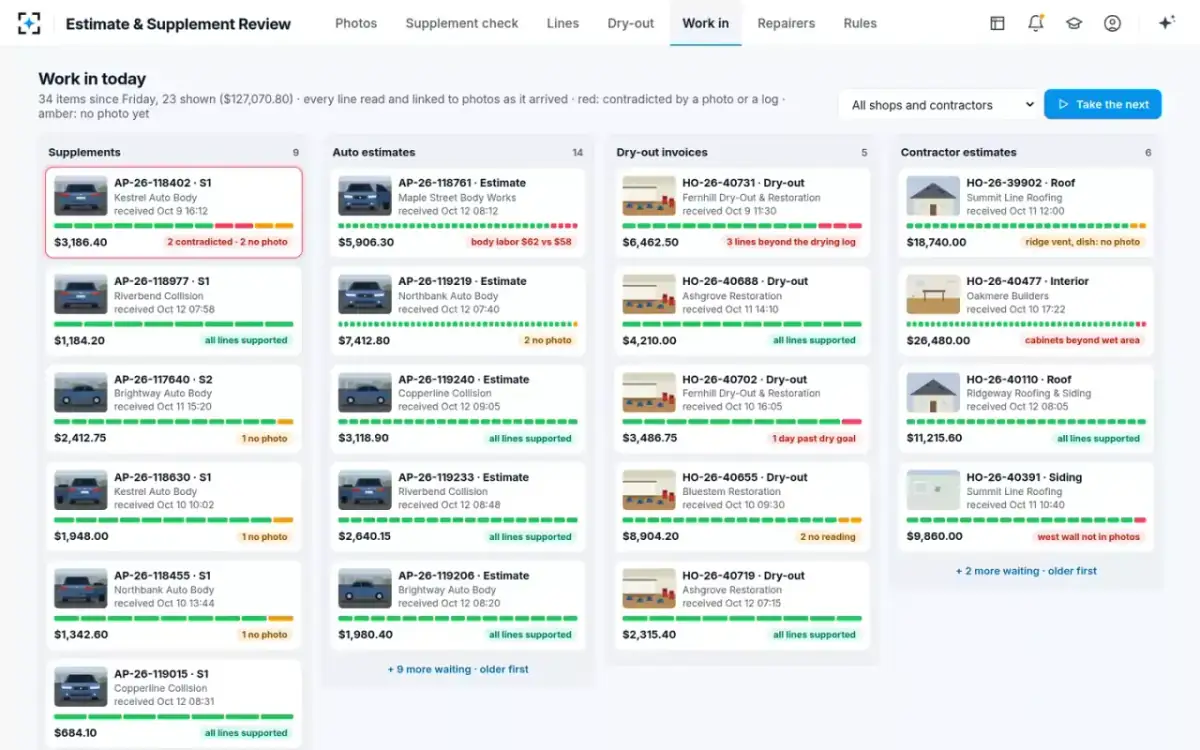The height and width of the screenshot is (750, 1200).
Task: Click the $3,186.40 amount
Action: point(81,242)
